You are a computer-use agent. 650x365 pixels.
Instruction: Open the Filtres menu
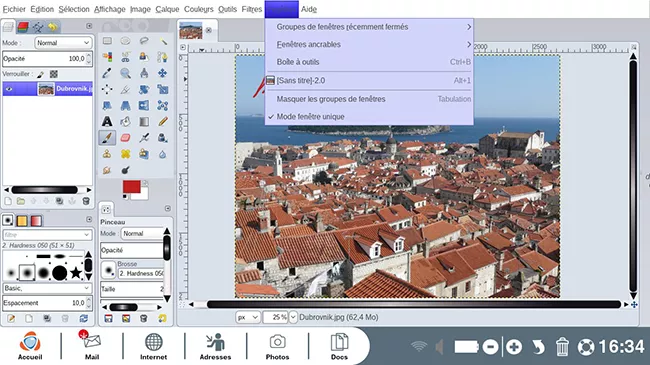[x=252, y=9]
